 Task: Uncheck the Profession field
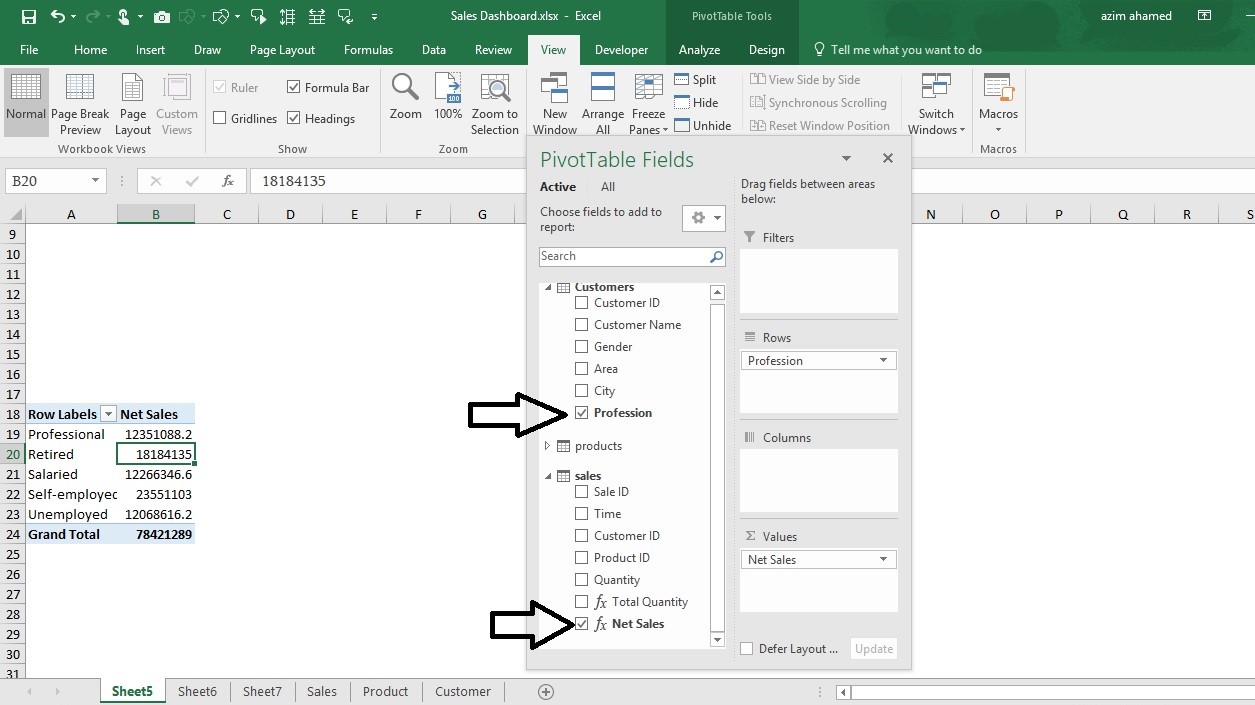click(581, 413)
